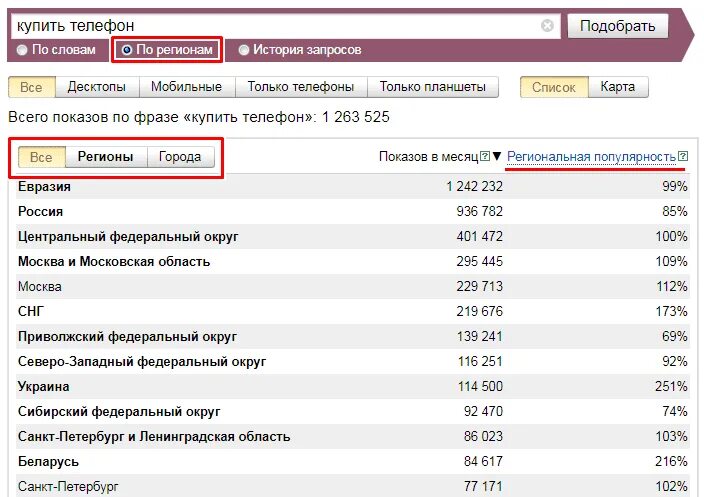This screenshot has width=704, height=497.
Task: Clear the search field with the X icon
Action: [x=547, y=26]
